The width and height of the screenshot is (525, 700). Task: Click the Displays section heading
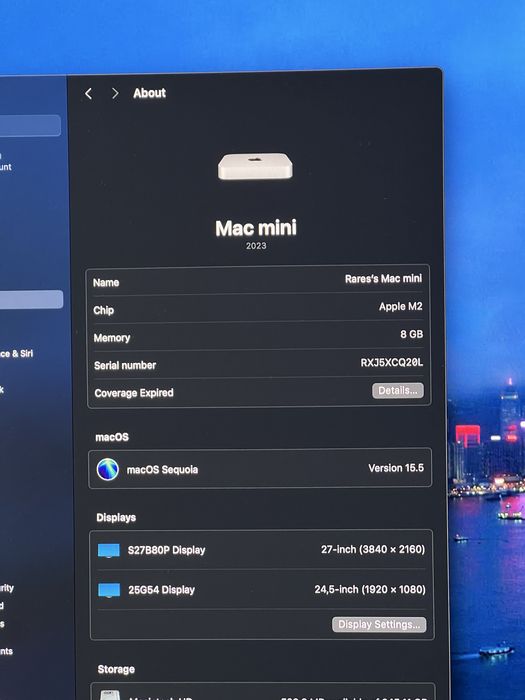[x=116, y=517]
